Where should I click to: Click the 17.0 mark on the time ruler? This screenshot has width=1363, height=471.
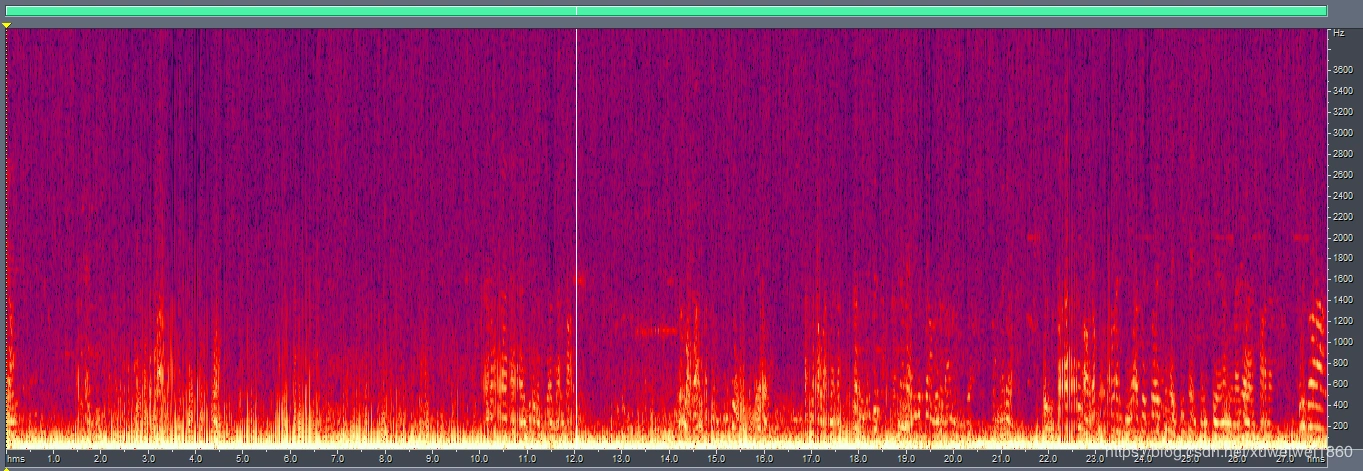[x=811, y=458]
